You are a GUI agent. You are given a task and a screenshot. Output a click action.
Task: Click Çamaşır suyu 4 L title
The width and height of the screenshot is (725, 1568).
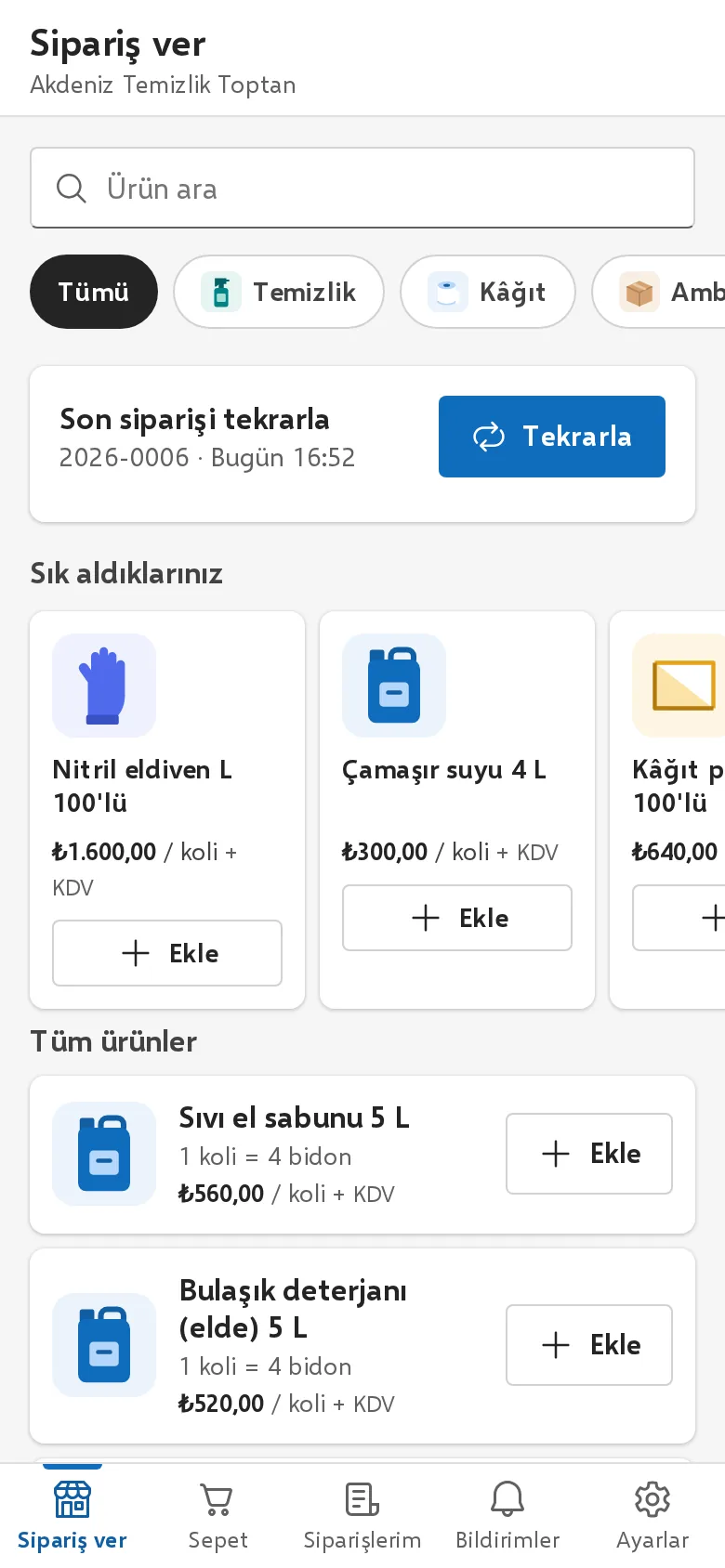point(444,770)
